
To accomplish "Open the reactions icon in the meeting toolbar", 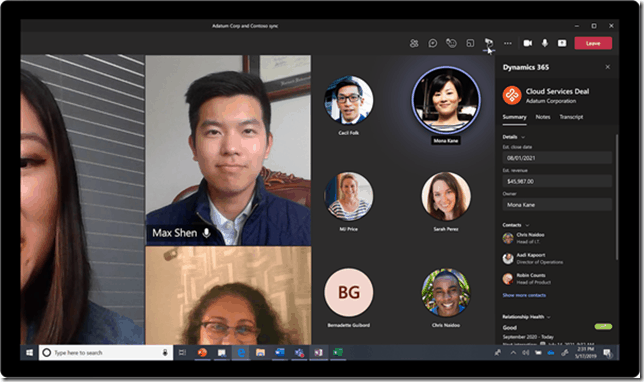I will pyautogui.click(x=451, y=43).
